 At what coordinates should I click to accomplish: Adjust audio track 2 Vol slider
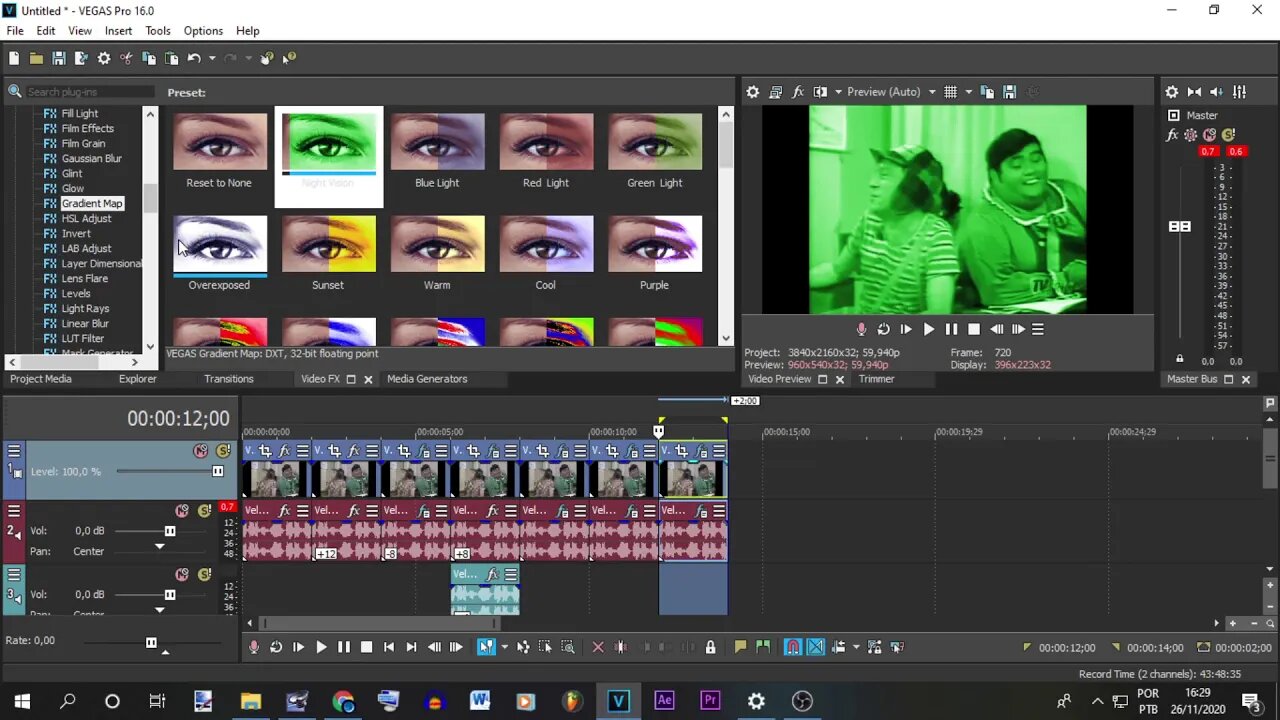pos(170,531)
